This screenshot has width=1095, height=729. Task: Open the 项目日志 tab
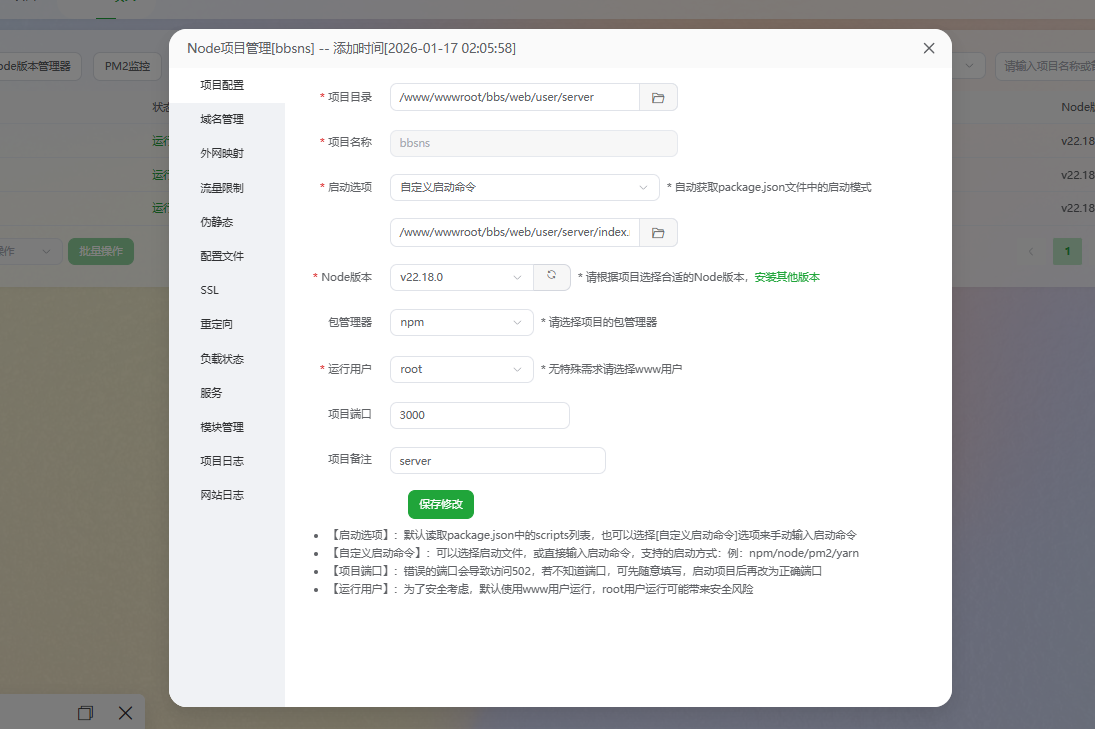222,461
